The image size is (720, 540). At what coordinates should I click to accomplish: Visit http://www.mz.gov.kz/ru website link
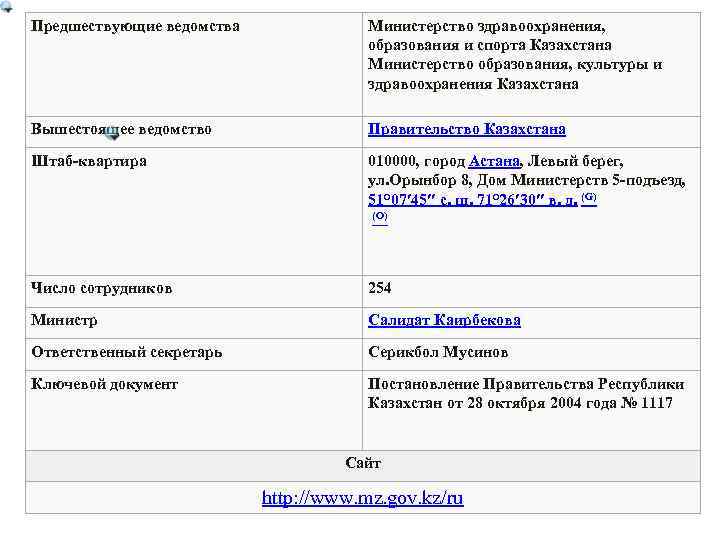tap(363, 498)
